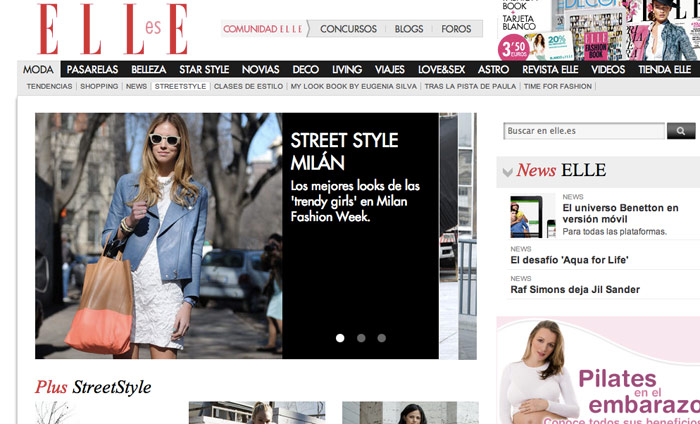Select the third carousel dot

(382, 338)
